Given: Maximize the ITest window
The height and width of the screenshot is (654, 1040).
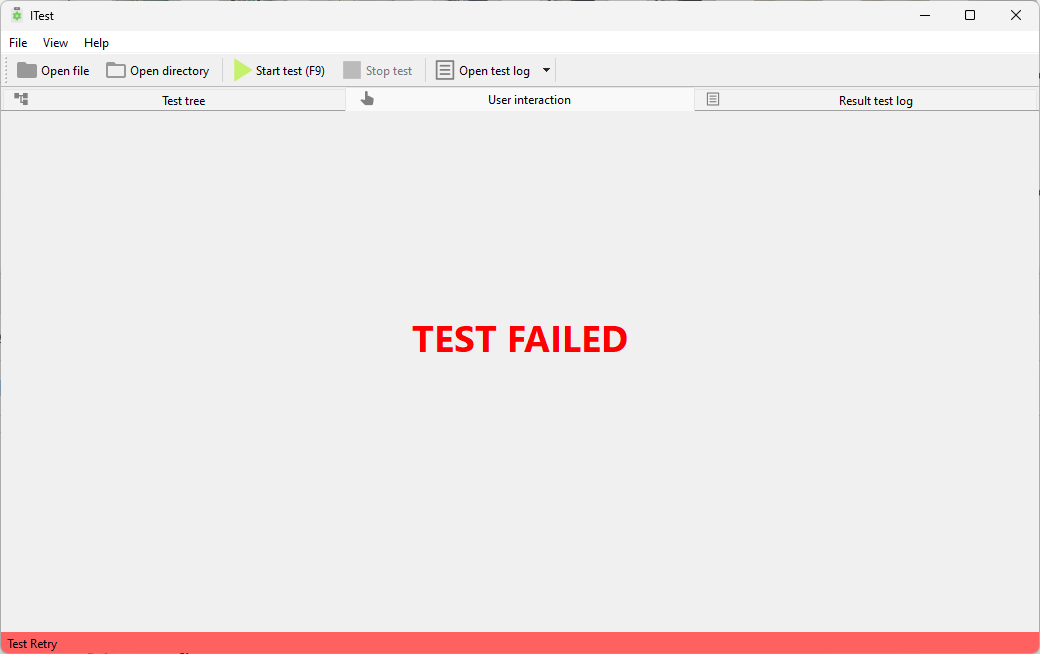Looking at the screenshot, I should [970, 15].
